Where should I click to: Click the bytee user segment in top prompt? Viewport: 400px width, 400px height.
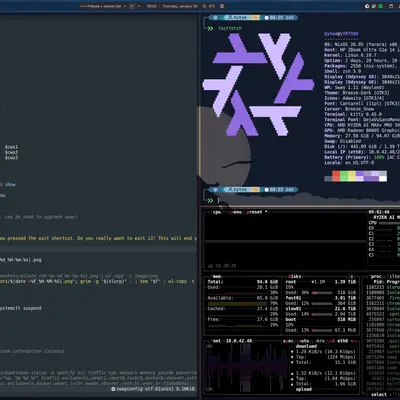tap(238, 17)
